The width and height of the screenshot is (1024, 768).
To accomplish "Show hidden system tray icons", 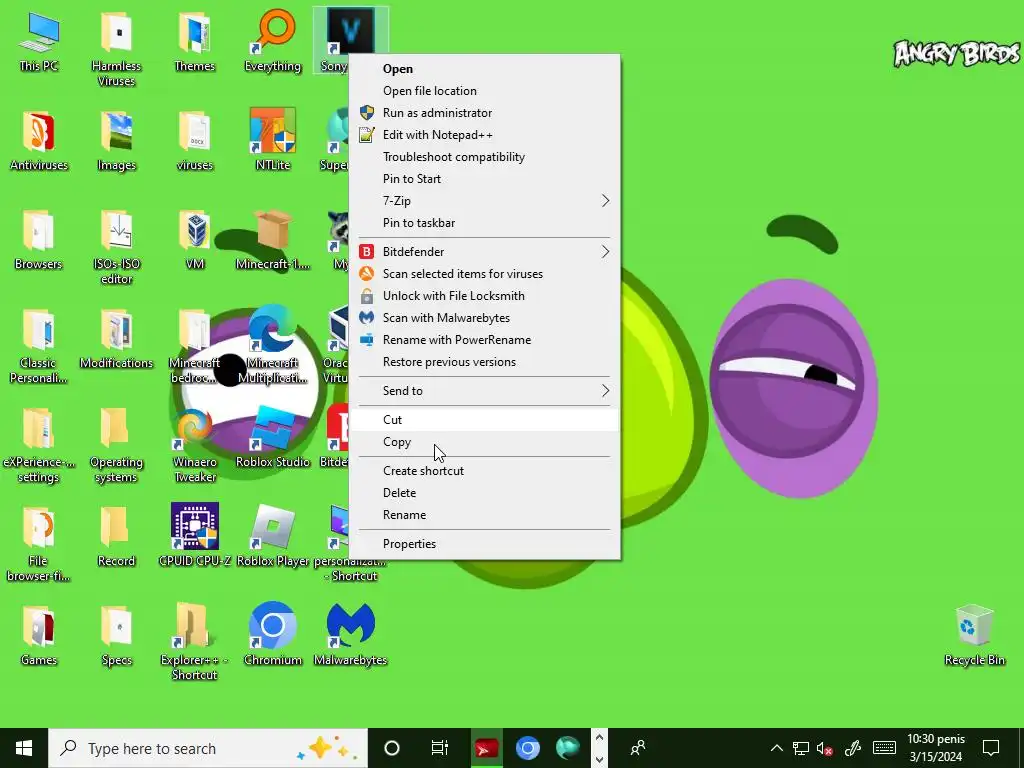I will pos(776,748).
